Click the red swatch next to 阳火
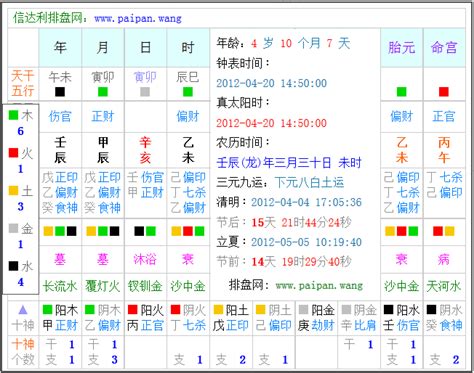The width and height of the screenshot is (474, 373). (133, 310)
